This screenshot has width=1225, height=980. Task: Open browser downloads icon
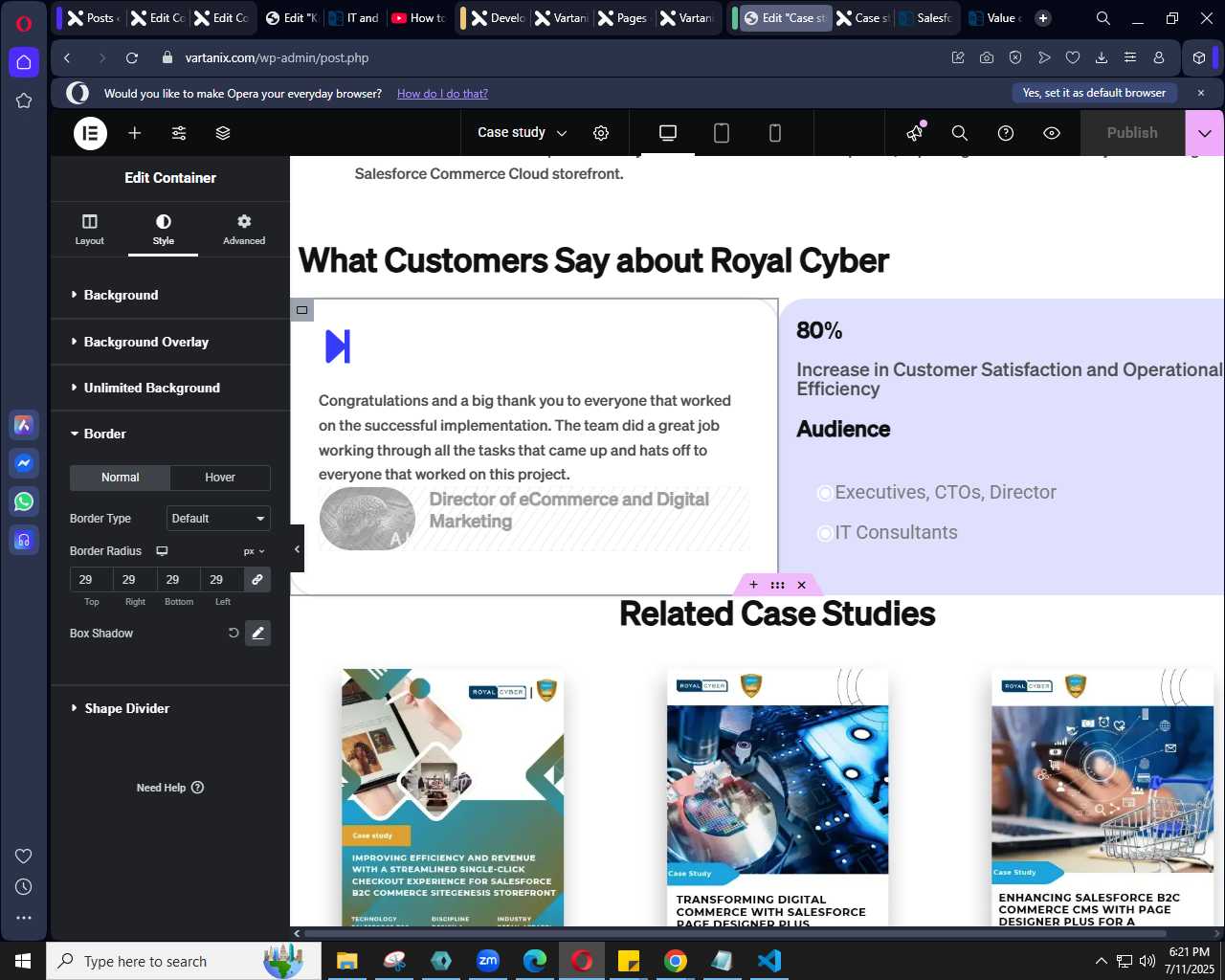pos(1102,58)
